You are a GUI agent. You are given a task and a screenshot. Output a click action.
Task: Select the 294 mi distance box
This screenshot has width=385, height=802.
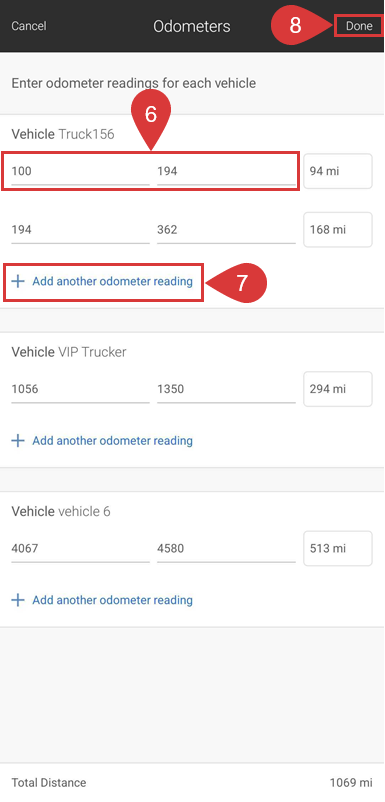[338, 389]
